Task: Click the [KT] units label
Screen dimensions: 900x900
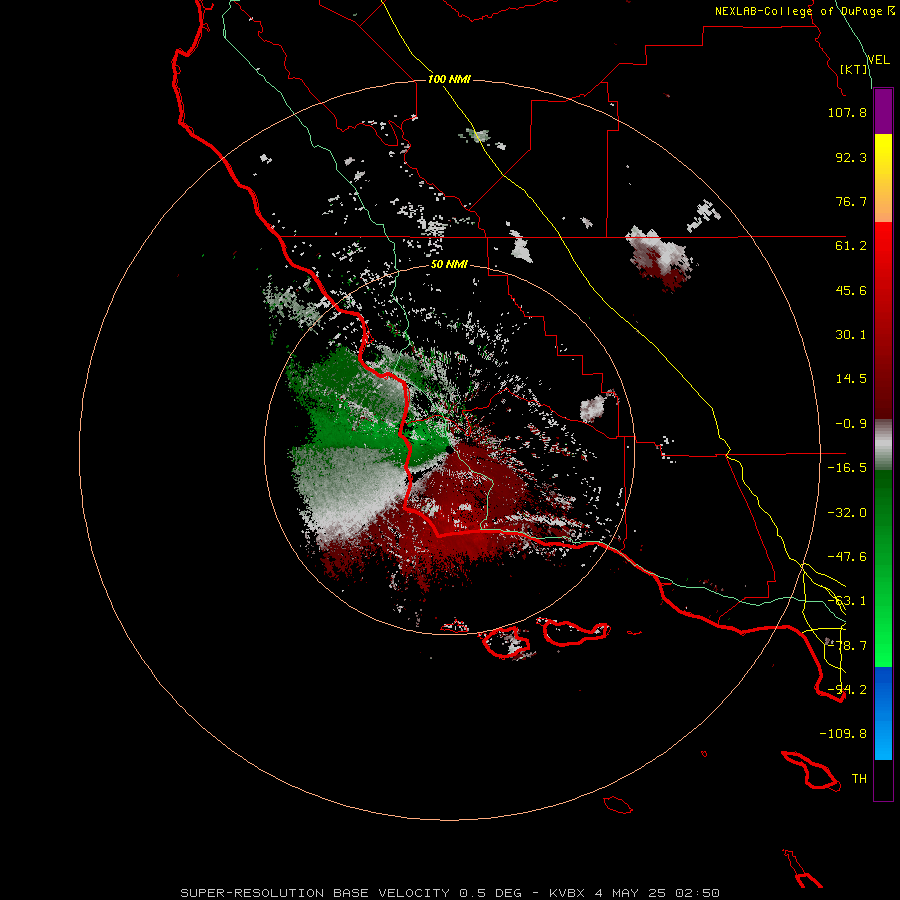Action: (854, 69)
